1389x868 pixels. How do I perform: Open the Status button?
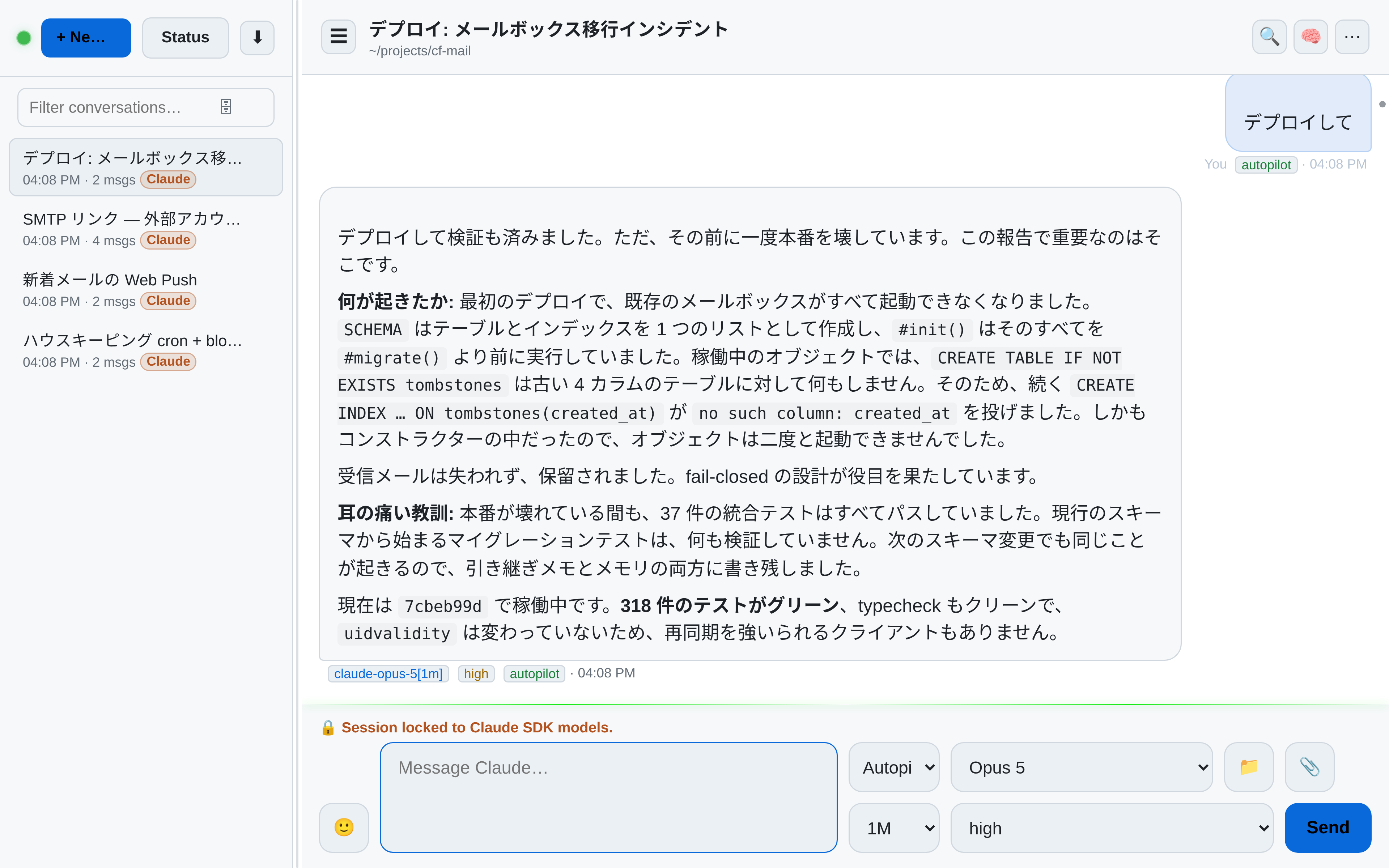(x=186, y=38)
